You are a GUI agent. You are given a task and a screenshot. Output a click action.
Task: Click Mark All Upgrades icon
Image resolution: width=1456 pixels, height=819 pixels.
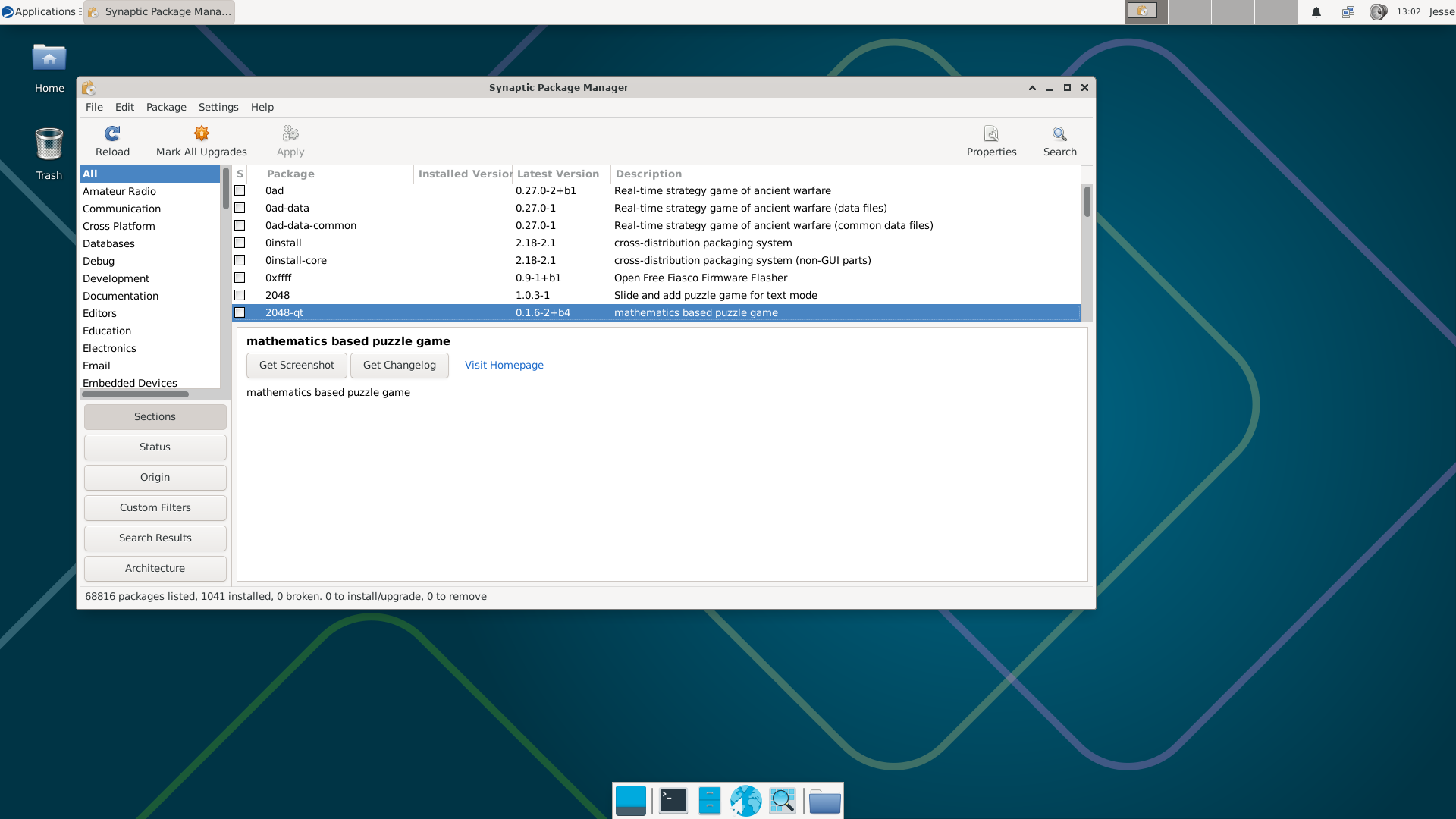(x=201, y=134)
